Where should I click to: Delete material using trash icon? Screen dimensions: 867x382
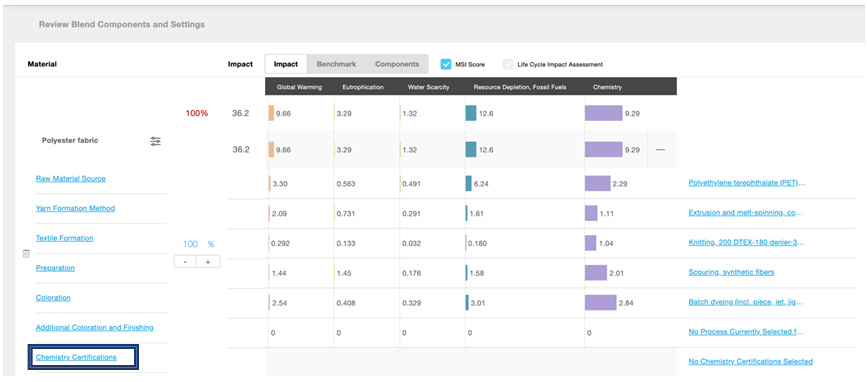(x=25, y=254)
